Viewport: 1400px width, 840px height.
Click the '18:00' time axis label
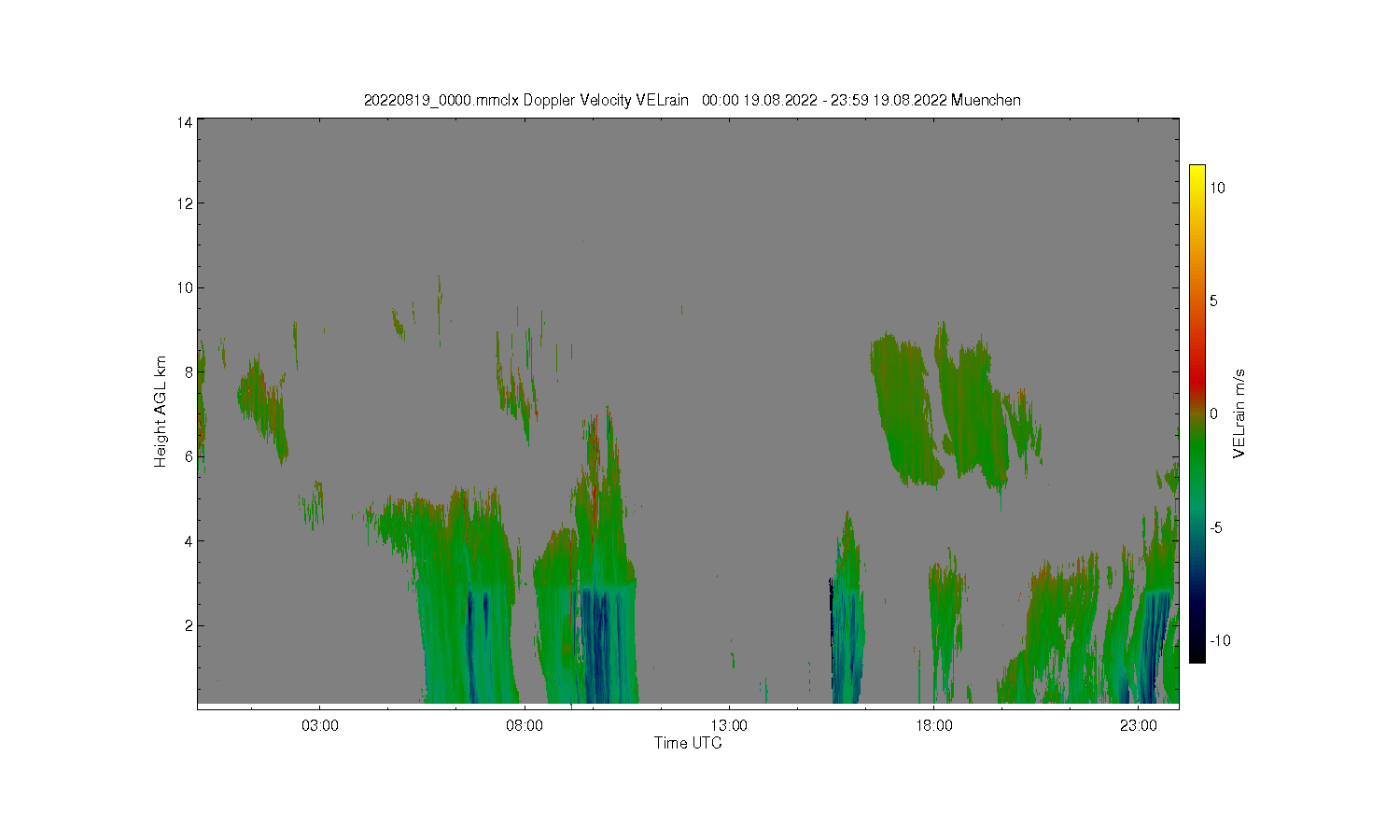pos(933,726)
